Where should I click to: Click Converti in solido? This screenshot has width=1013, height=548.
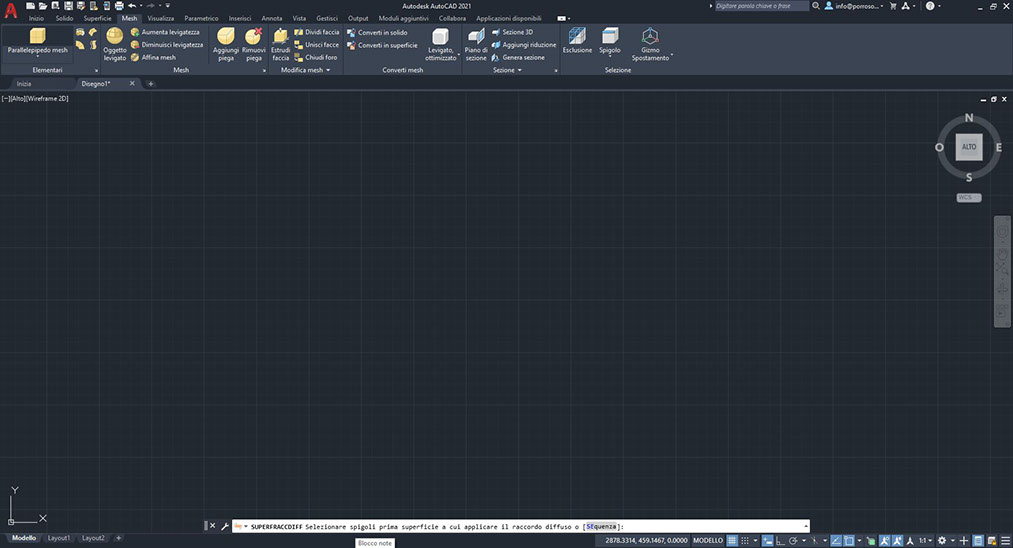click(377, 32)
